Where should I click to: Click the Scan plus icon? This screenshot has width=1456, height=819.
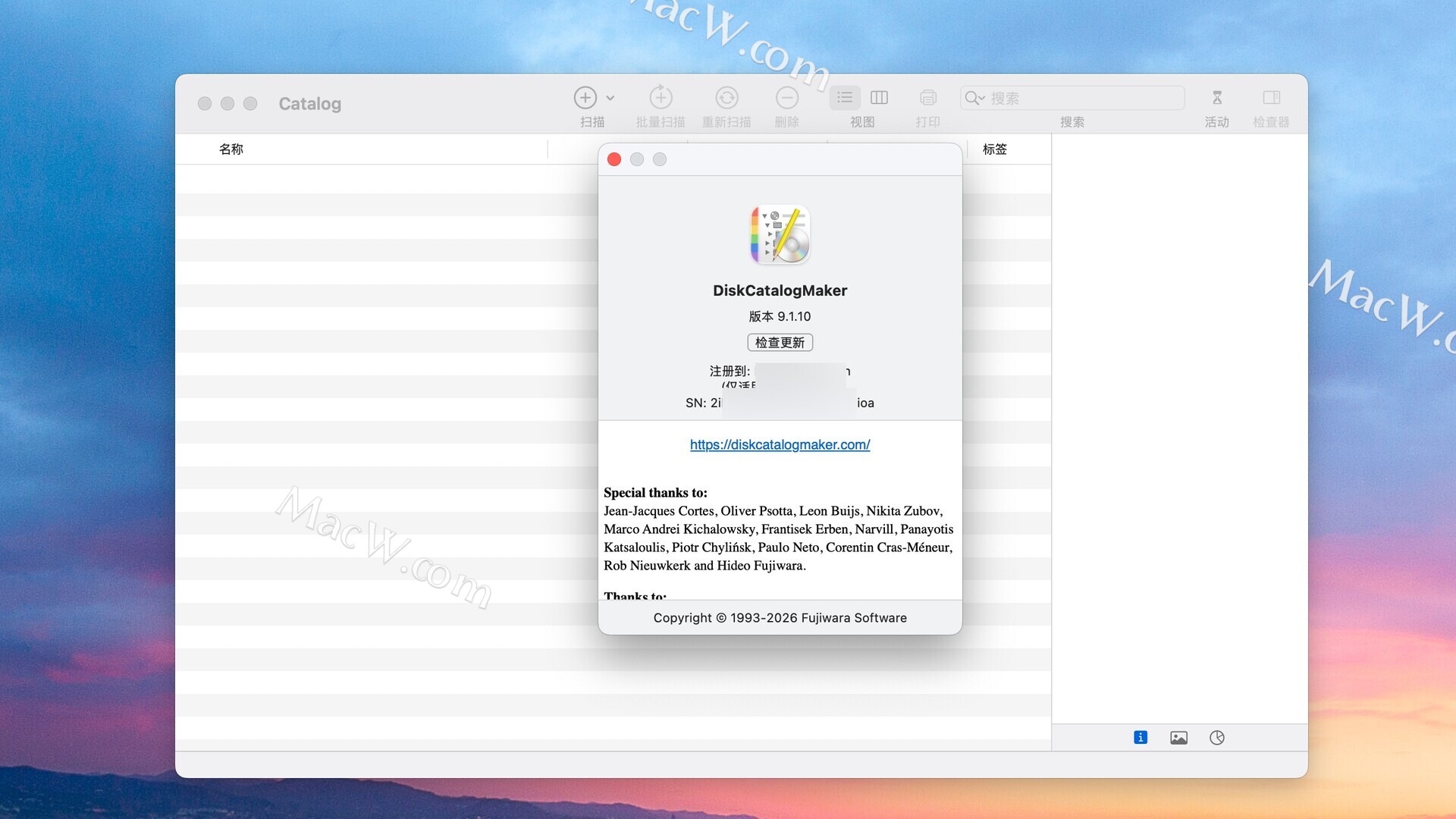tap(585, 98)
